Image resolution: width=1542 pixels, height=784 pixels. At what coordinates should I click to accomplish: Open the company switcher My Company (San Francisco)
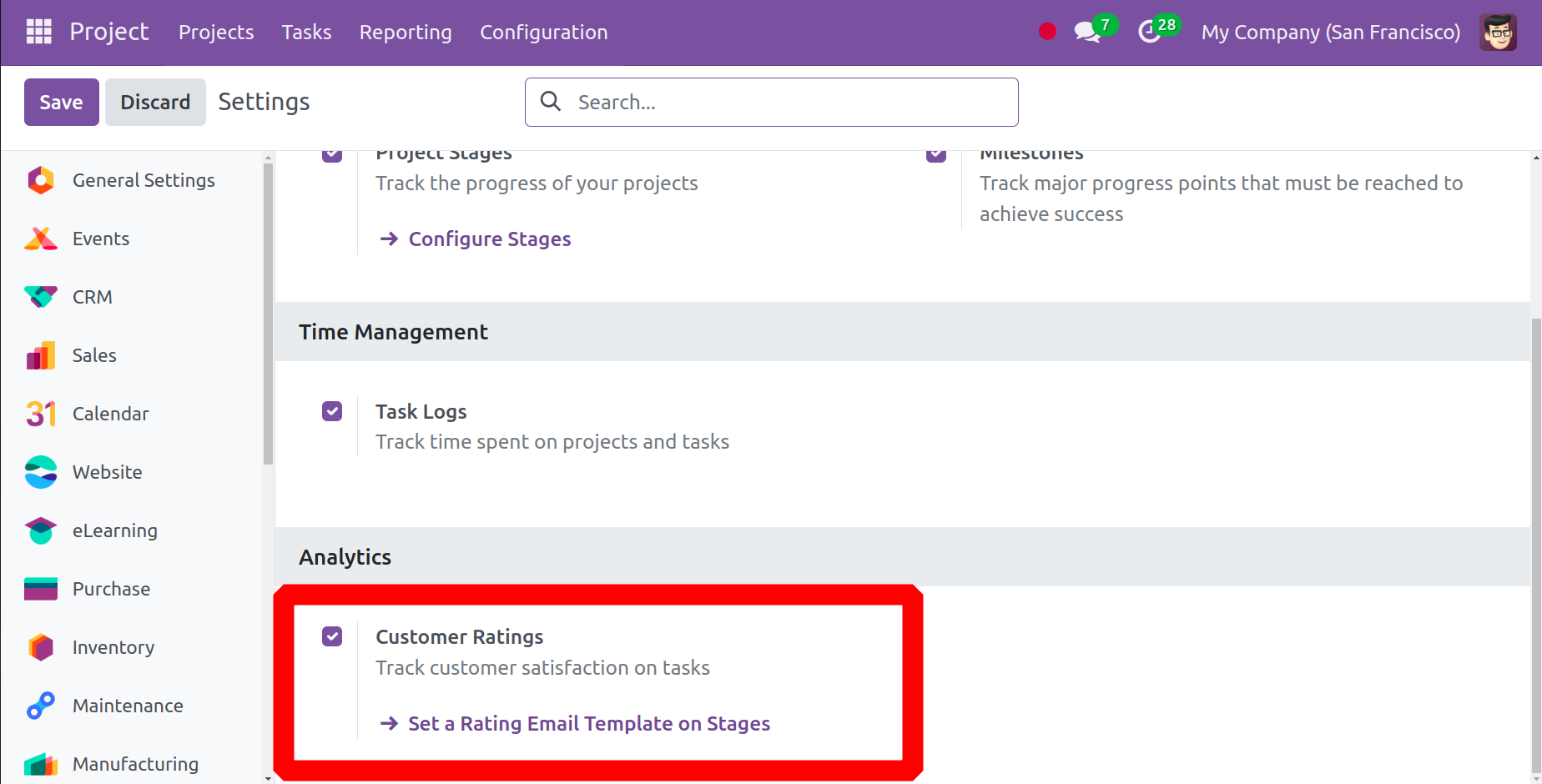[x=1330, y=32]
